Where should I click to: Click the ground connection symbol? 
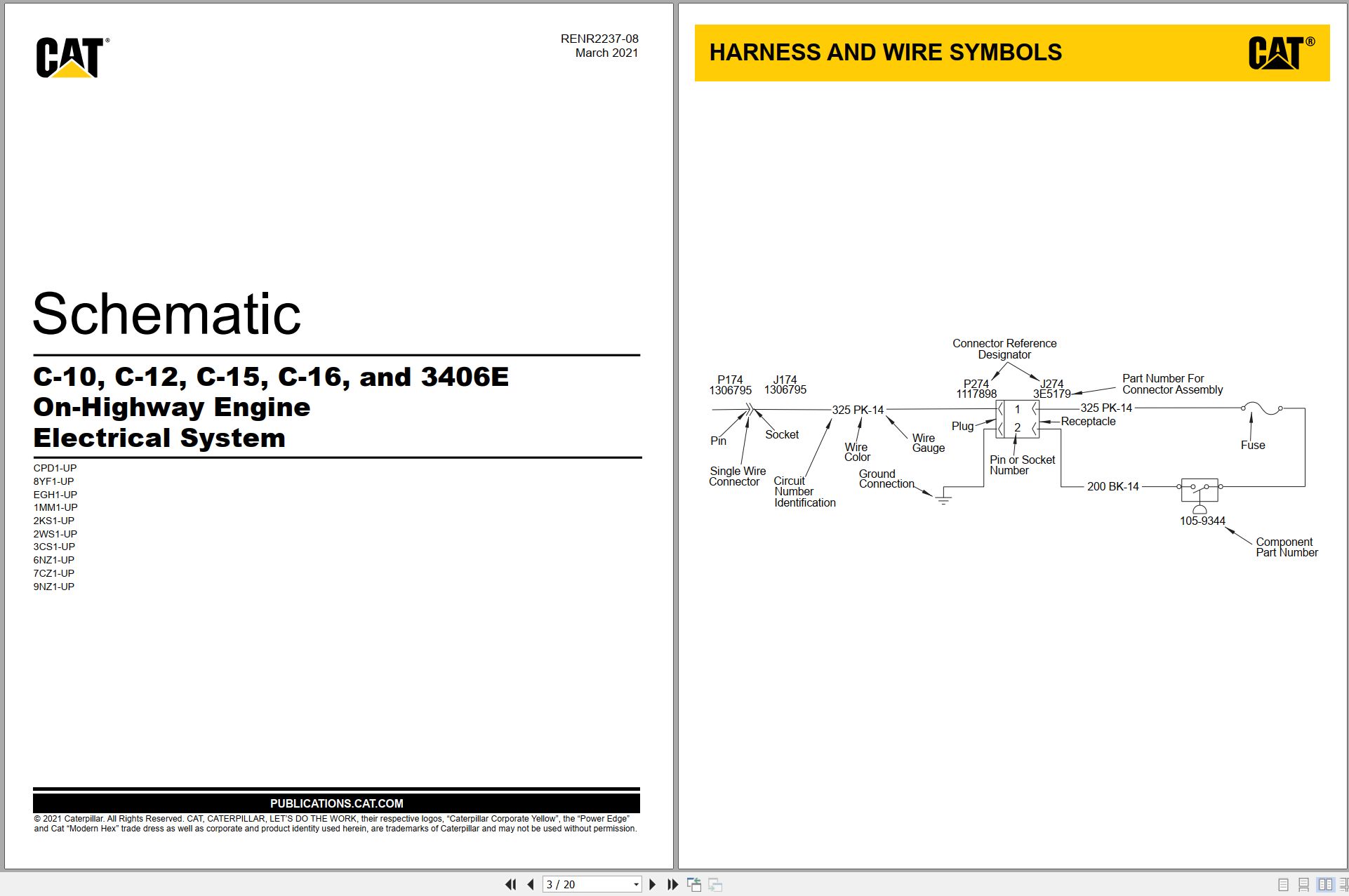tap(943, 499)
